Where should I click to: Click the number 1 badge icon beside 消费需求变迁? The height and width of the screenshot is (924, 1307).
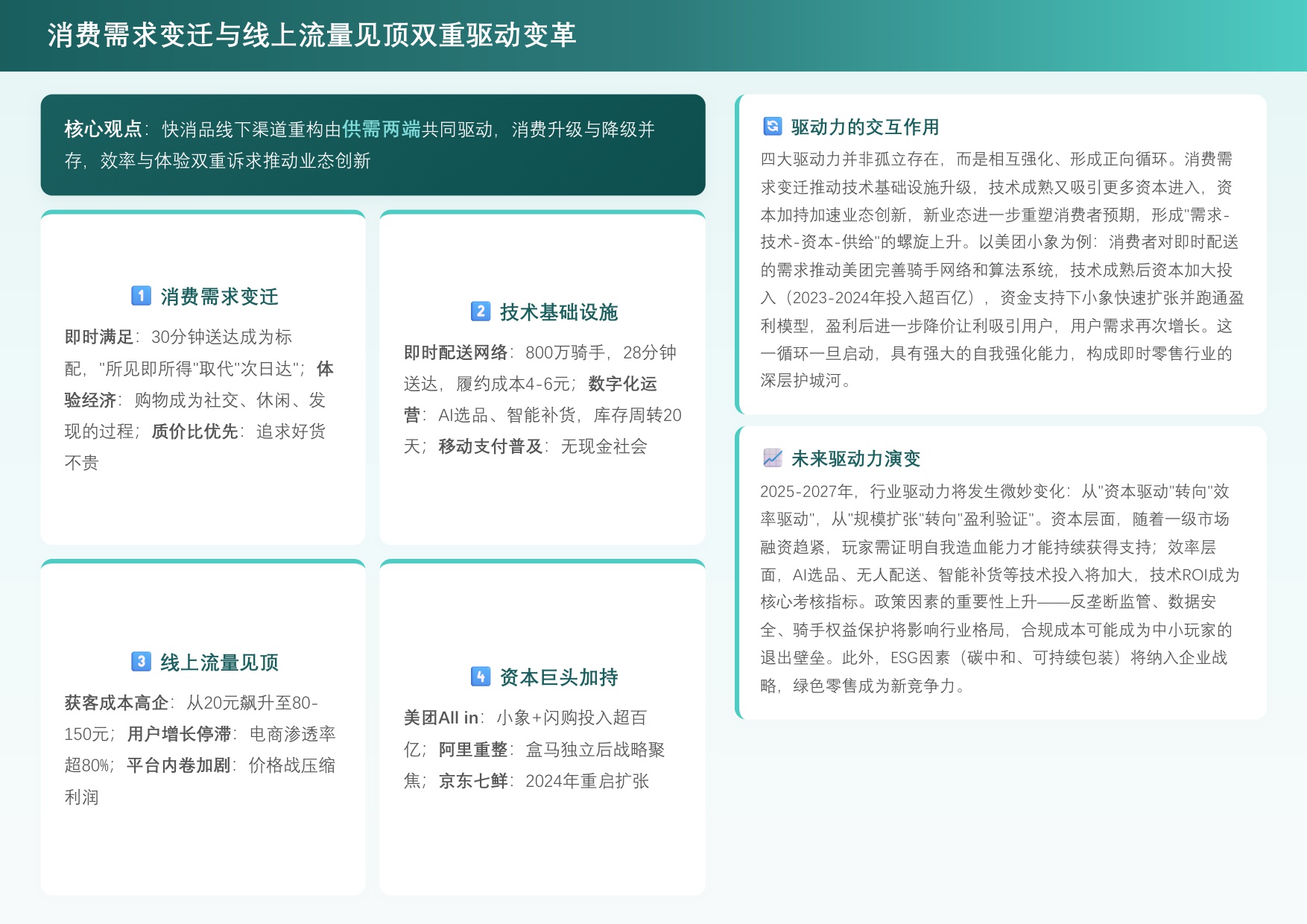point(140,296)
